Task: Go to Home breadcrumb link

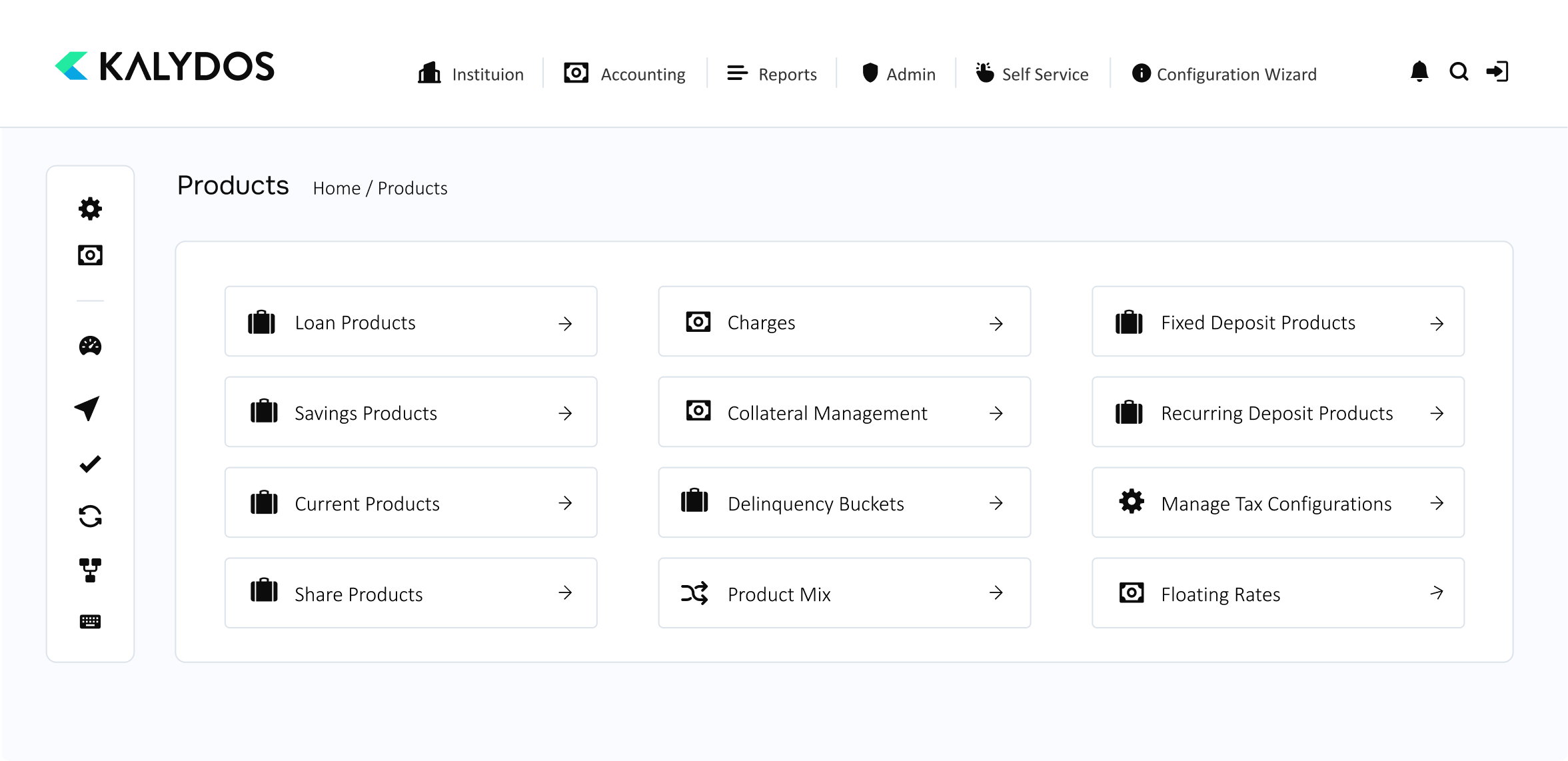Action: (337, 189)
